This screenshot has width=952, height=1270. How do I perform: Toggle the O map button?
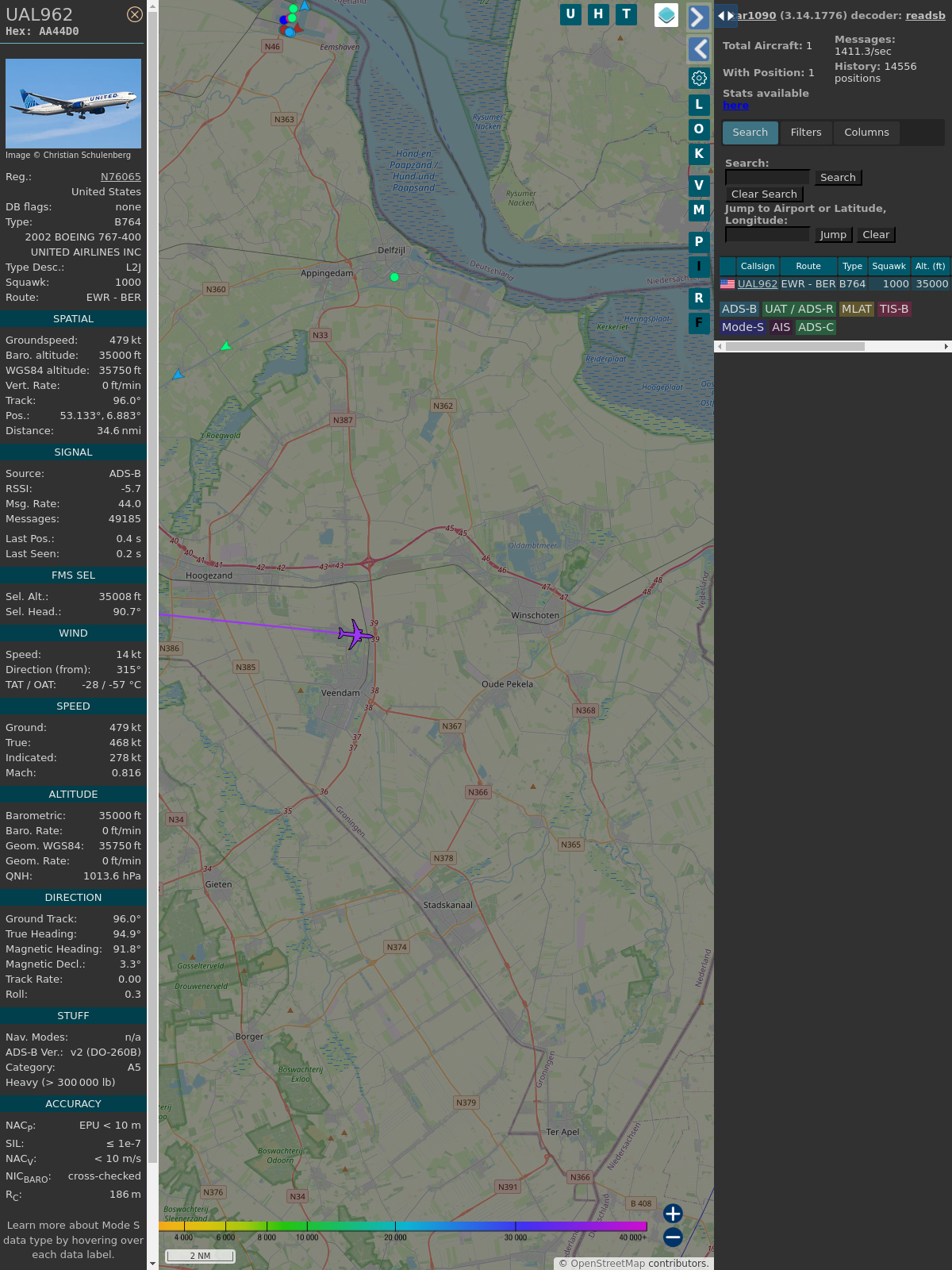pyautogui.click(x=699, y=129)
